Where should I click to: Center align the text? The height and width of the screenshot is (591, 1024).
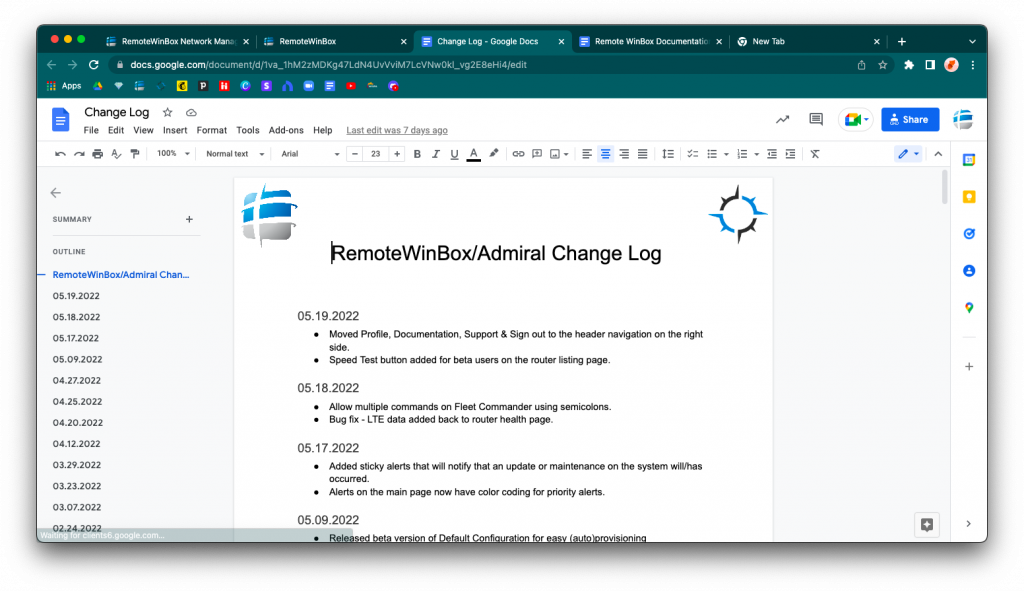pos(605,154)
